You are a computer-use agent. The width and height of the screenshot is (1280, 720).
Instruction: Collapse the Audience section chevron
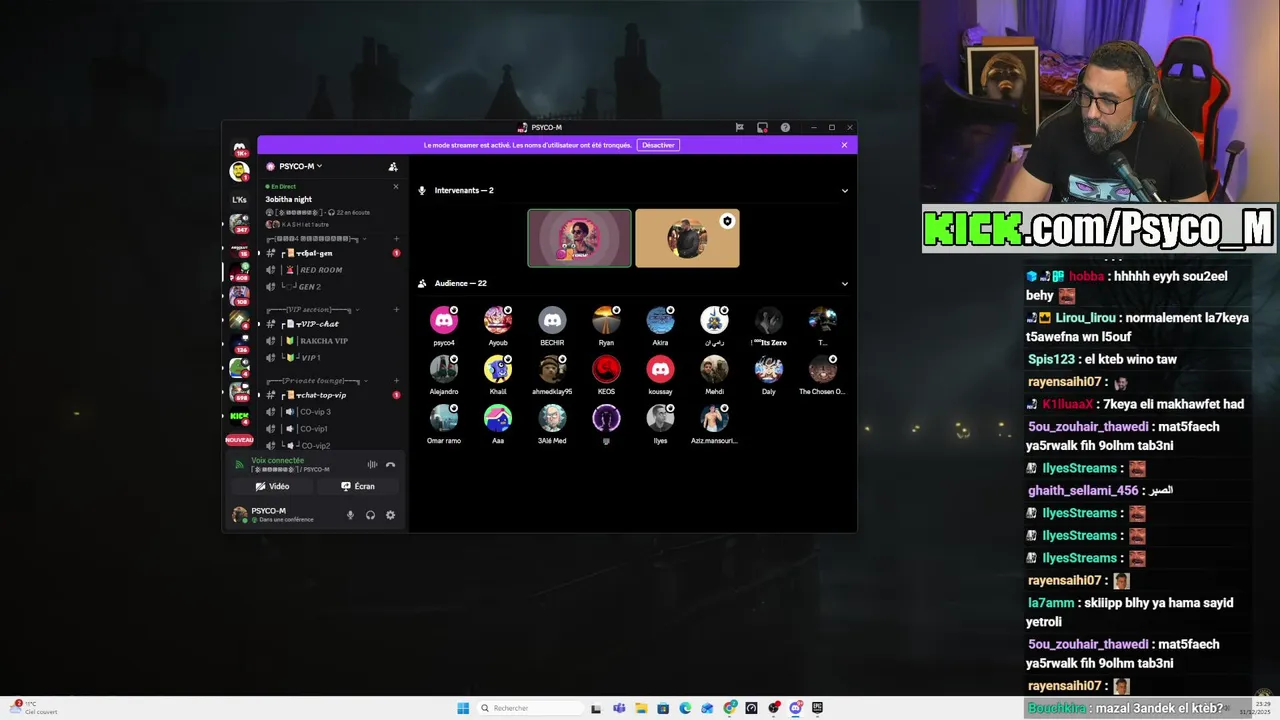[x=844, y=284]
